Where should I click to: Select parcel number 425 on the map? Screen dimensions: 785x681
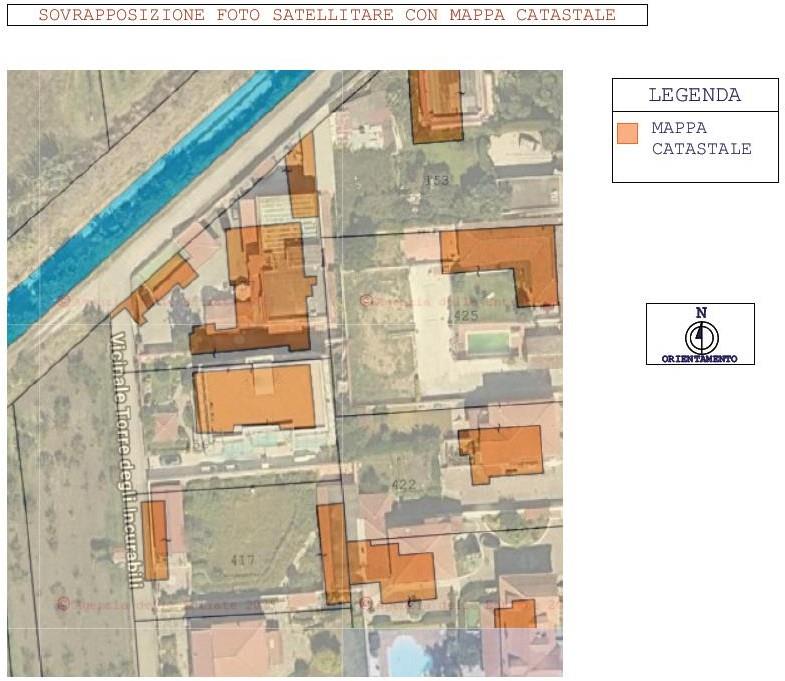pyautogui.click(x=465, y=316)
